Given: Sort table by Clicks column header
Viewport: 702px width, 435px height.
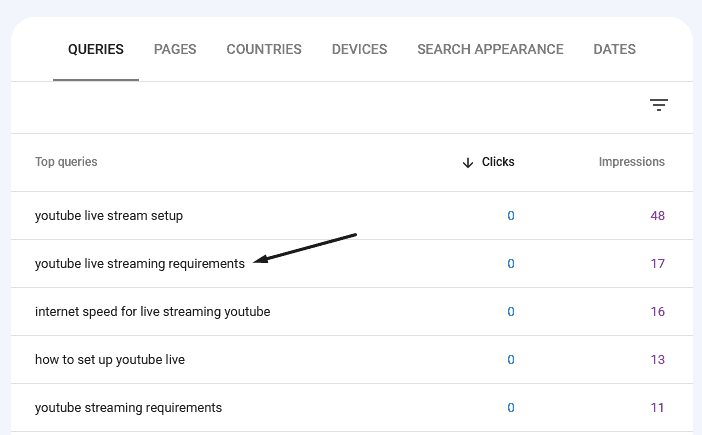Looking at the screenshot, I should pos(498,162).
